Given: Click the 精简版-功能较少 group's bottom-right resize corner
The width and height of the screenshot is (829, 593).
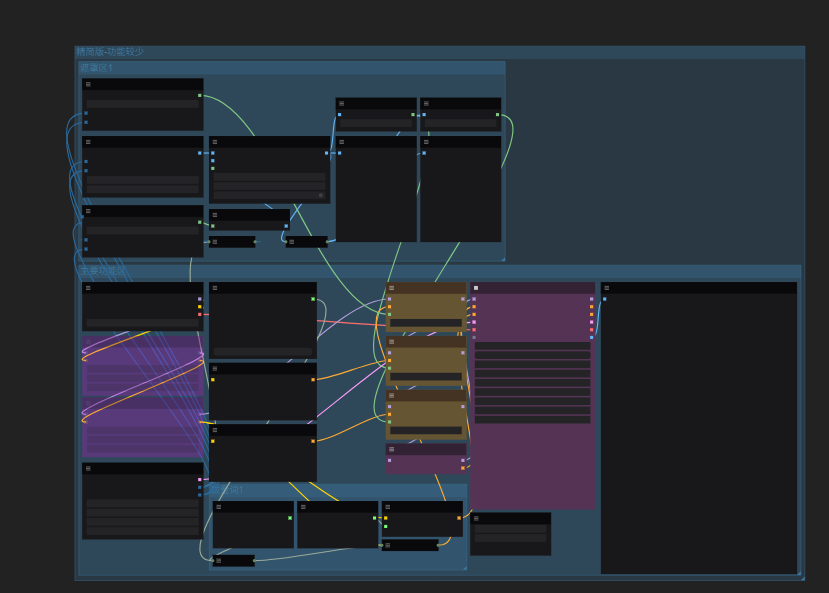Looking at the screenshot, I should (803, 578).
